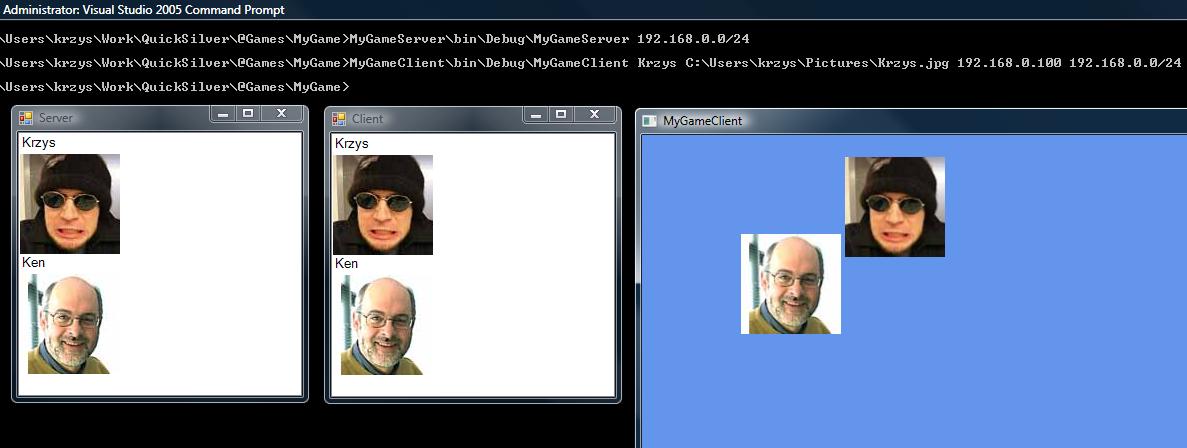The image size is (1187, 448).
Task: Minimize the Server window
Action: tap(223, 114)
